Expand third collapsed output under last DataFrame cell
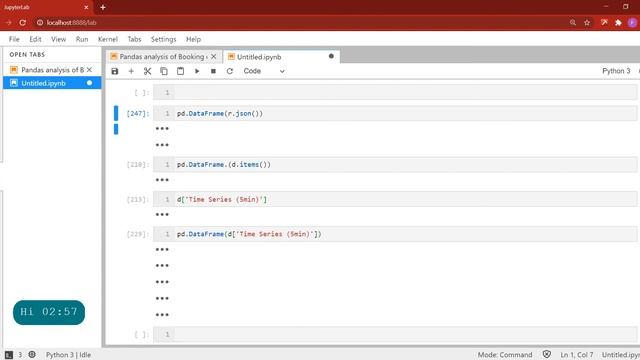Viewport: 640px width, 360px height. pyautogui.click(x=162, y=282)
